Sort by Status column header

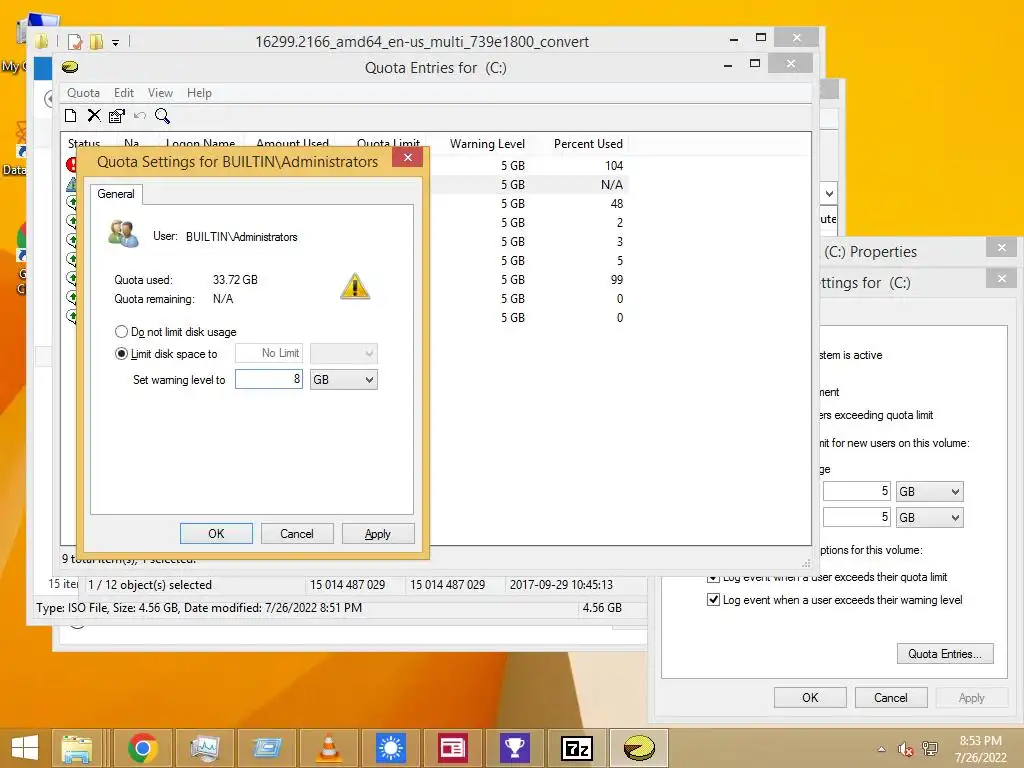84,144
